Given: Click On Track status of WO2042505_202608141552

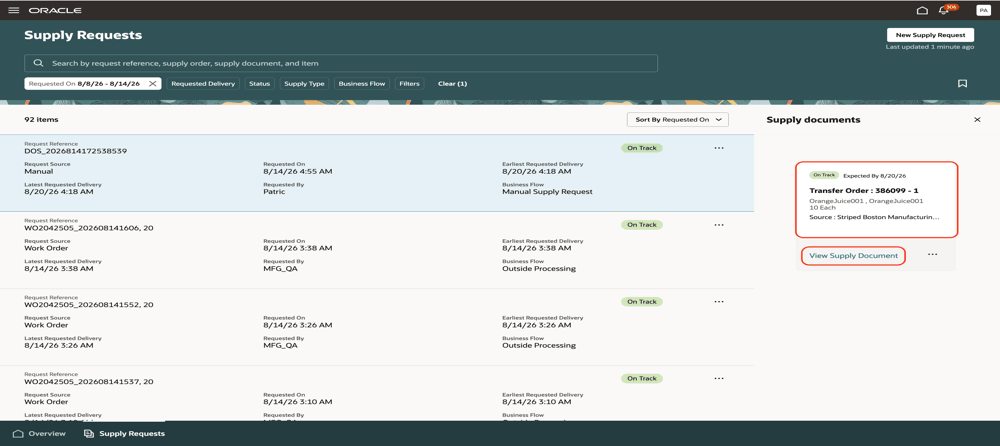Looking at the screenshot, I should point(642,301).
